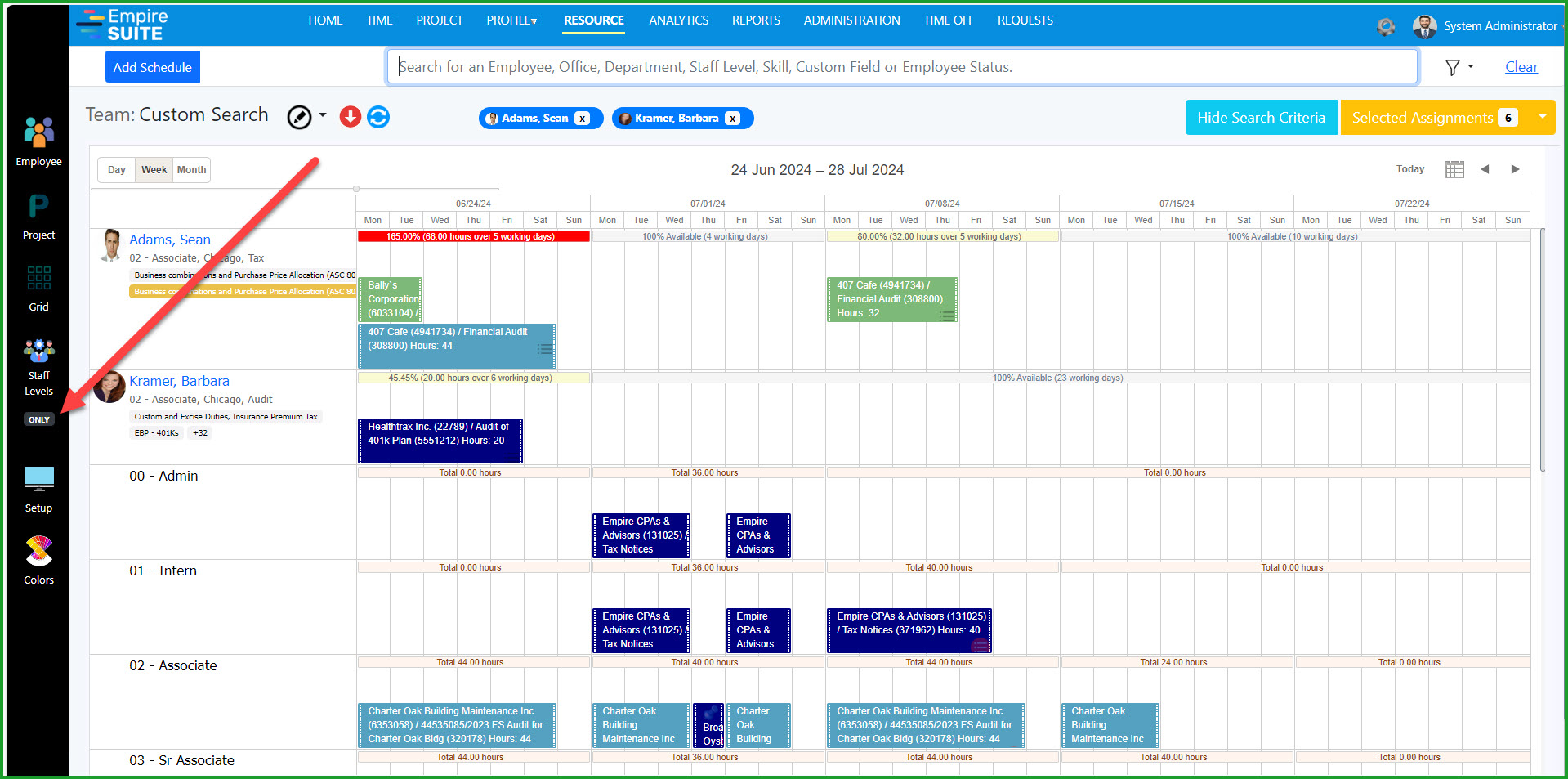The image size is (1568, 779).
Task: Open Adams, Sean profile link
Action: [170, 240]
